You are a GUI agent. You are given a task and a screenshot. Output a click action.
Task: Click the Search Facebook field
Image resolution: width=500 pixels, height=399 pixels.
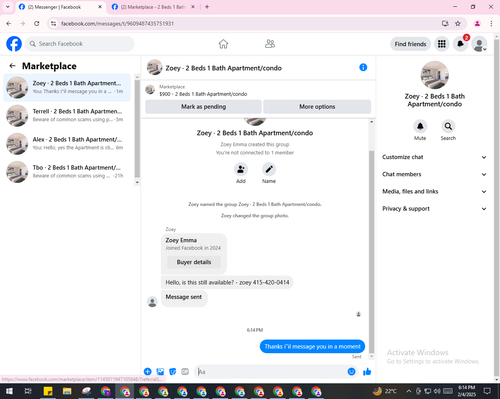80,44
